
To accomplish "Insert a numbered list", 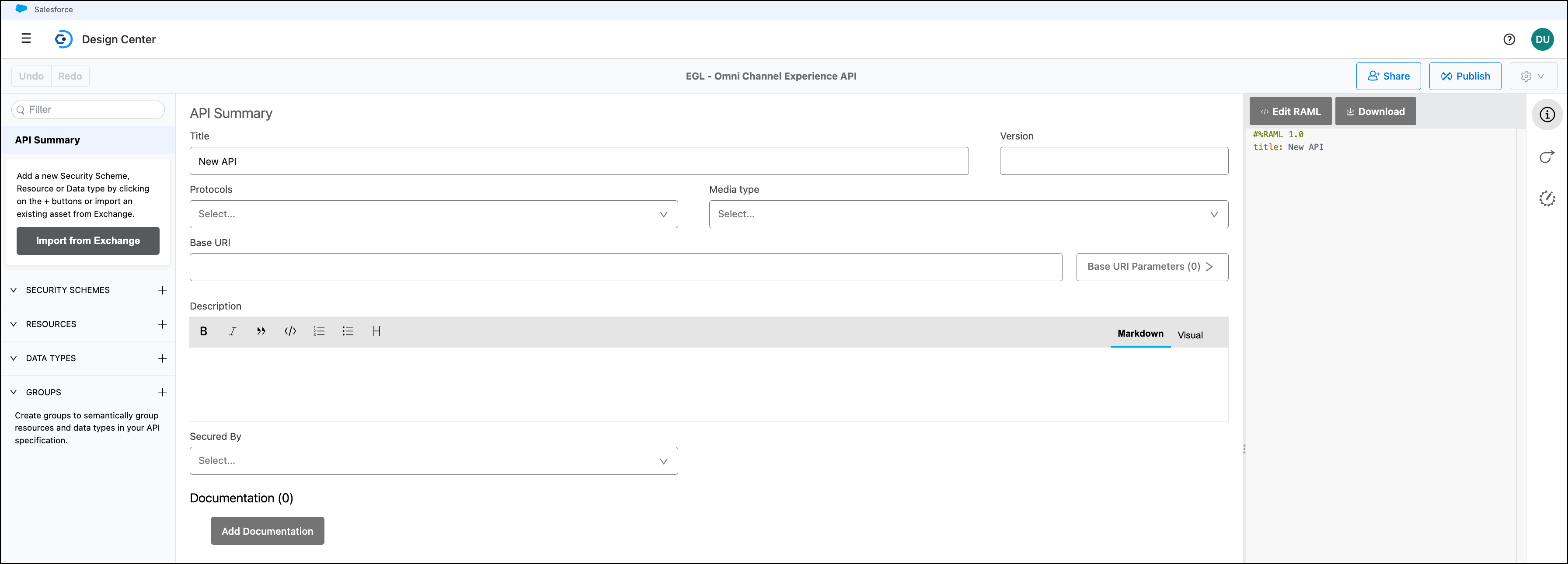I will (x=319, y=331).
